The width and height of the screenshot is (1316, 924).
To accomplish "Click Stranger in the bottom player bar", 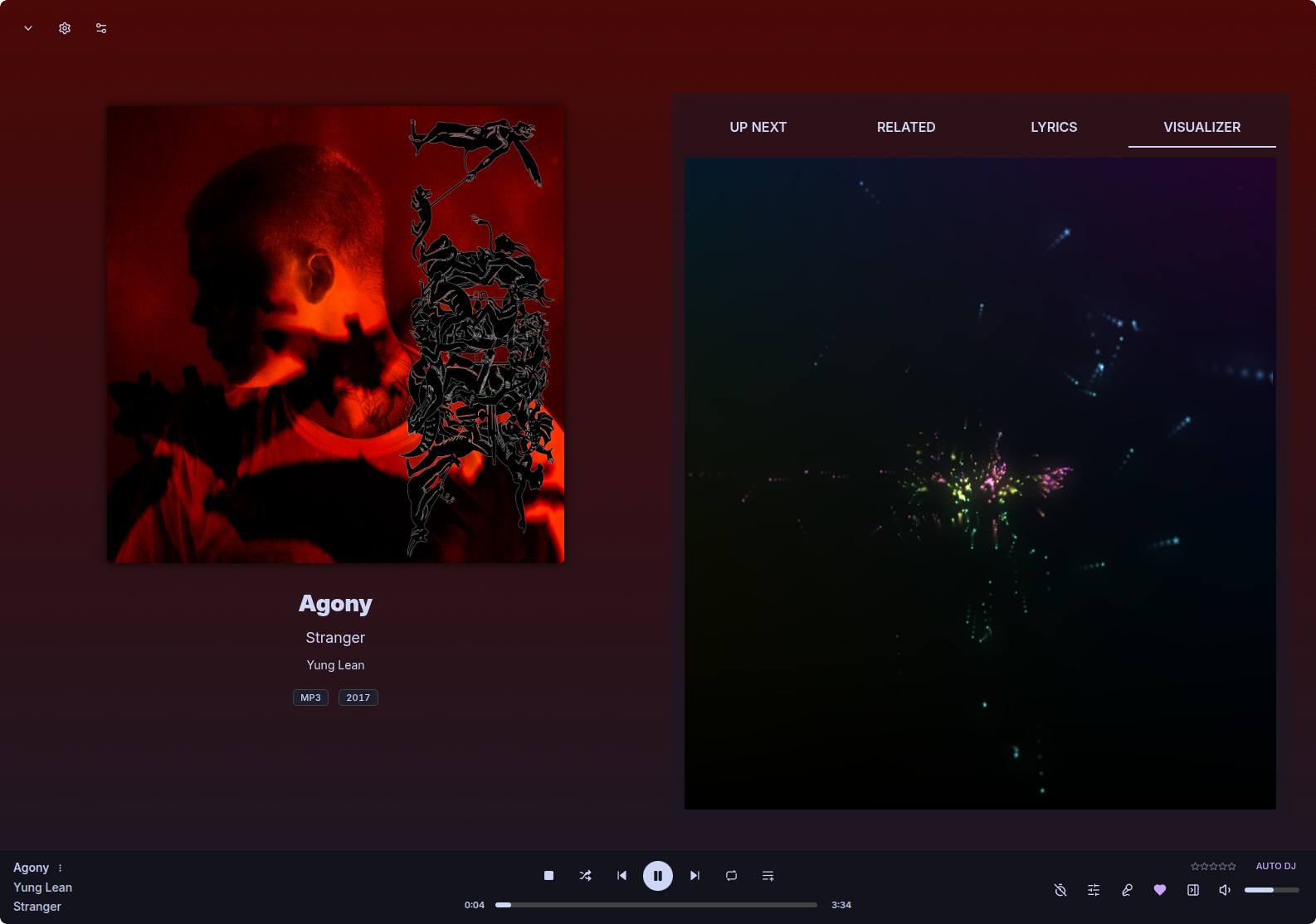I will [x=37, y=907].
